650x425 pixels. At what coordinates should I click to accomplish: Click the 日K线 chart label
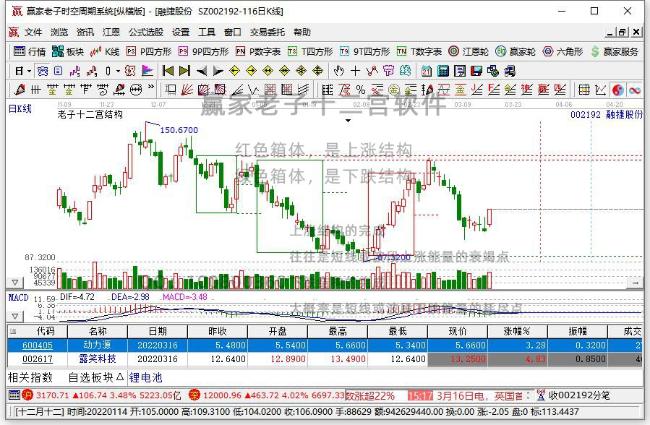coord(20,109)
